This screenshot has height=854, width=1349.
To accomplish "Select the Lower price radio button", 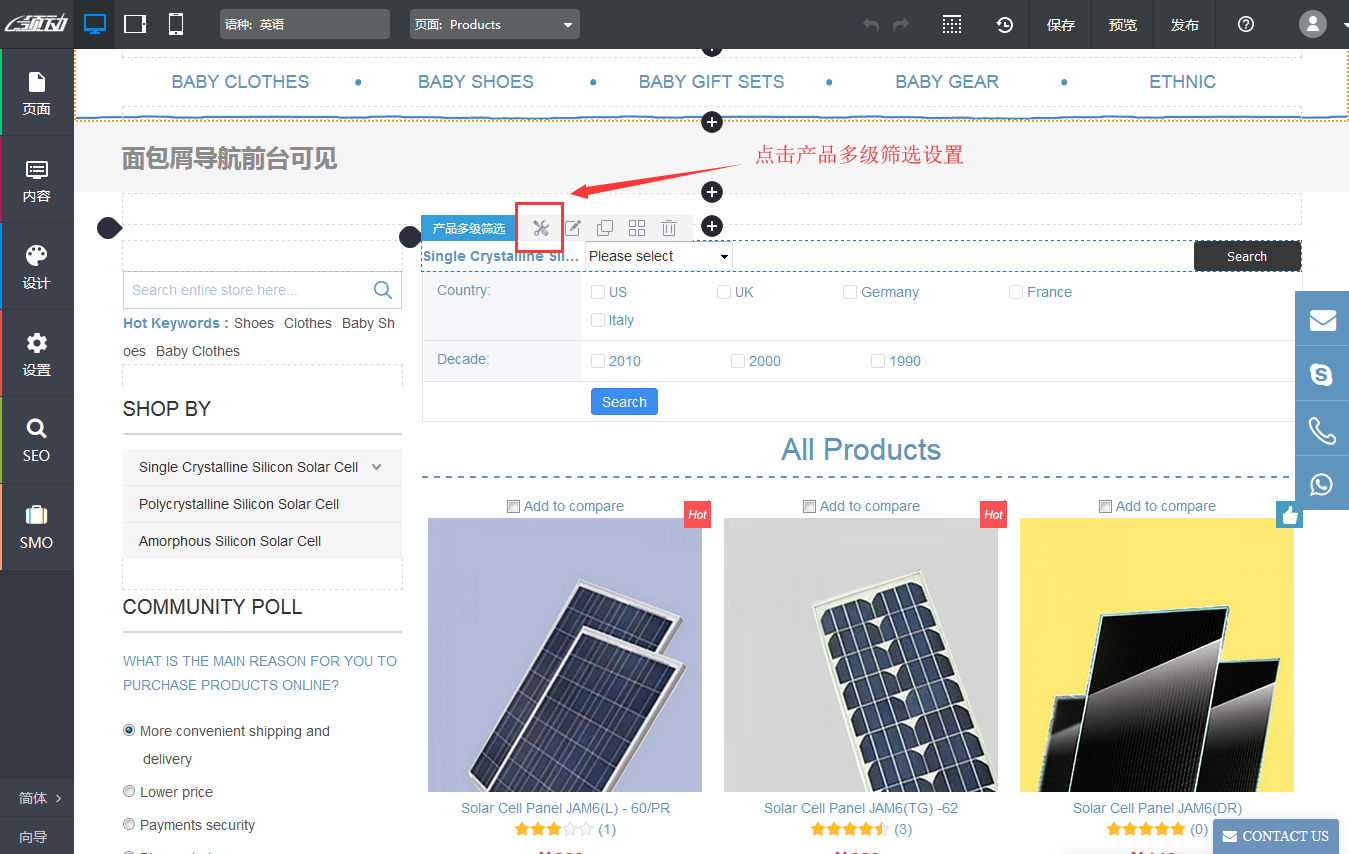I will 129,791.
